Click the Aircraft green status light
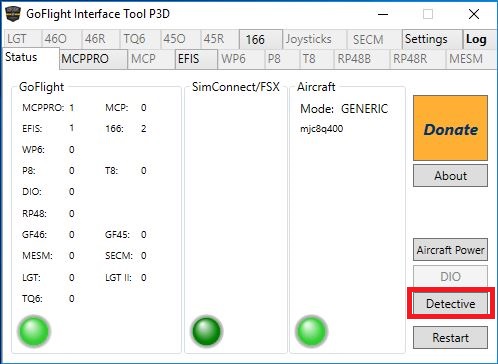Screen dimensions: 498x364 311,331
